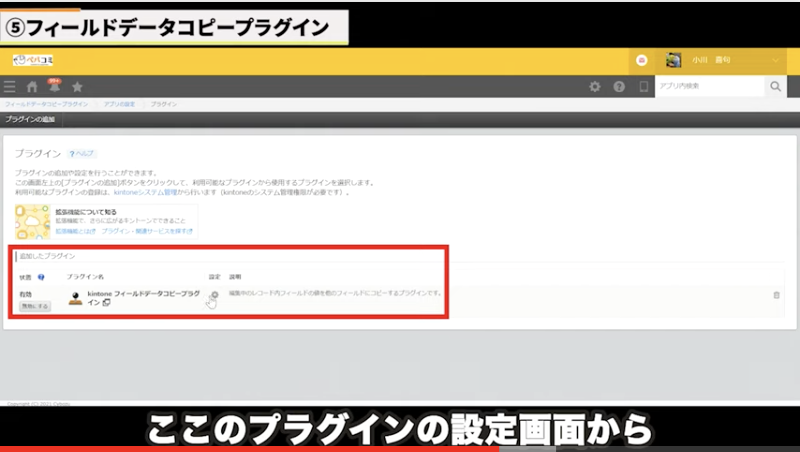Go to the portal home icon
The width and height of the screenshot is (800, 452).
[32, 87]
